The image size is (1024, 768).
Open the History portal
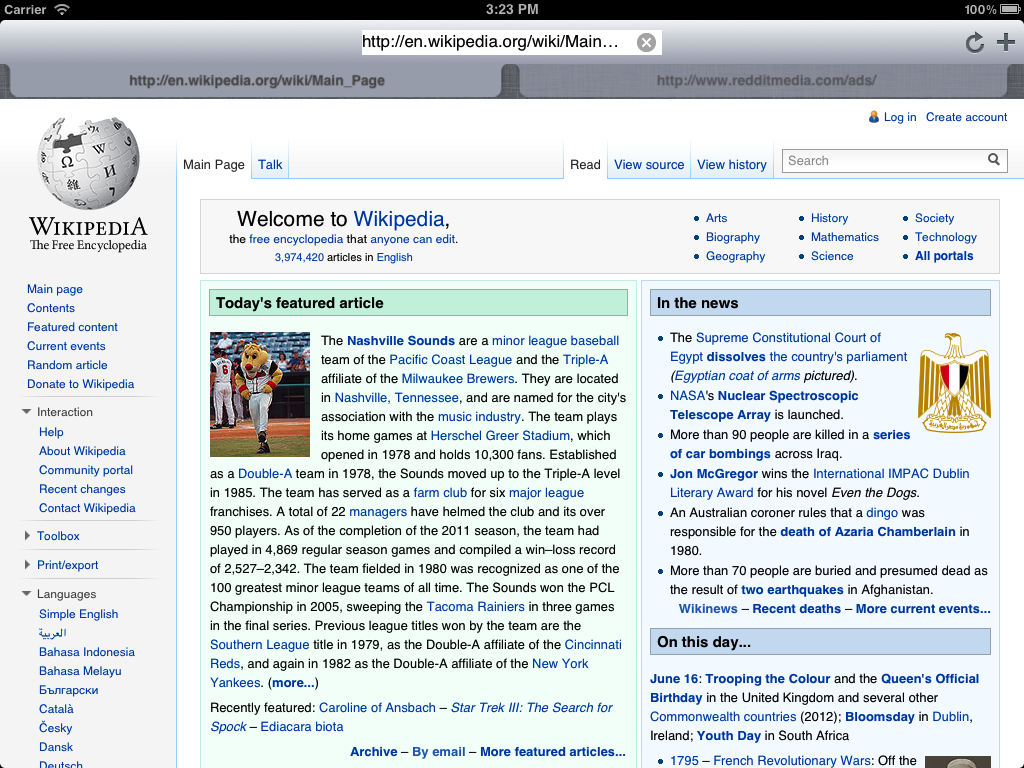[829, 218]
